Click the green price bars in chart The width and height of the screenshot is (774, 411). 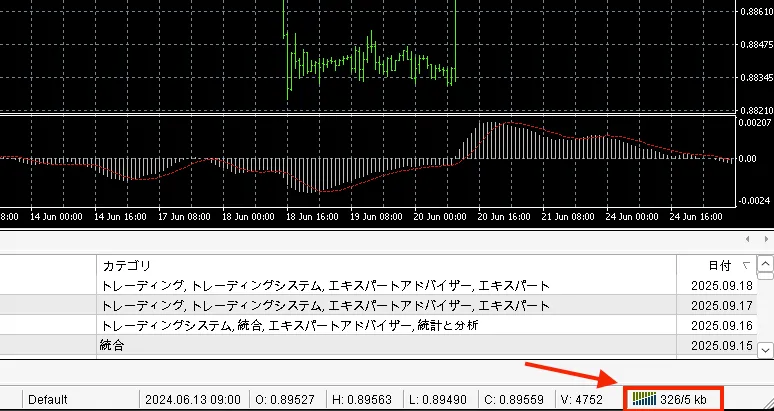[x=370, y=60]
